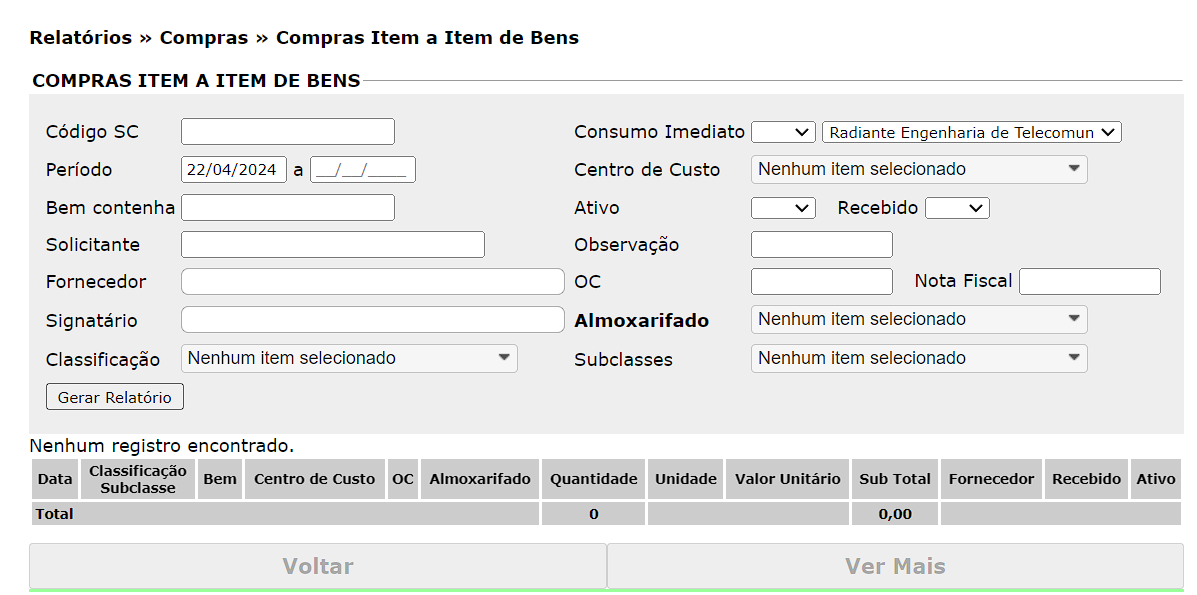Expand the Classificação selector

point(348,358)
